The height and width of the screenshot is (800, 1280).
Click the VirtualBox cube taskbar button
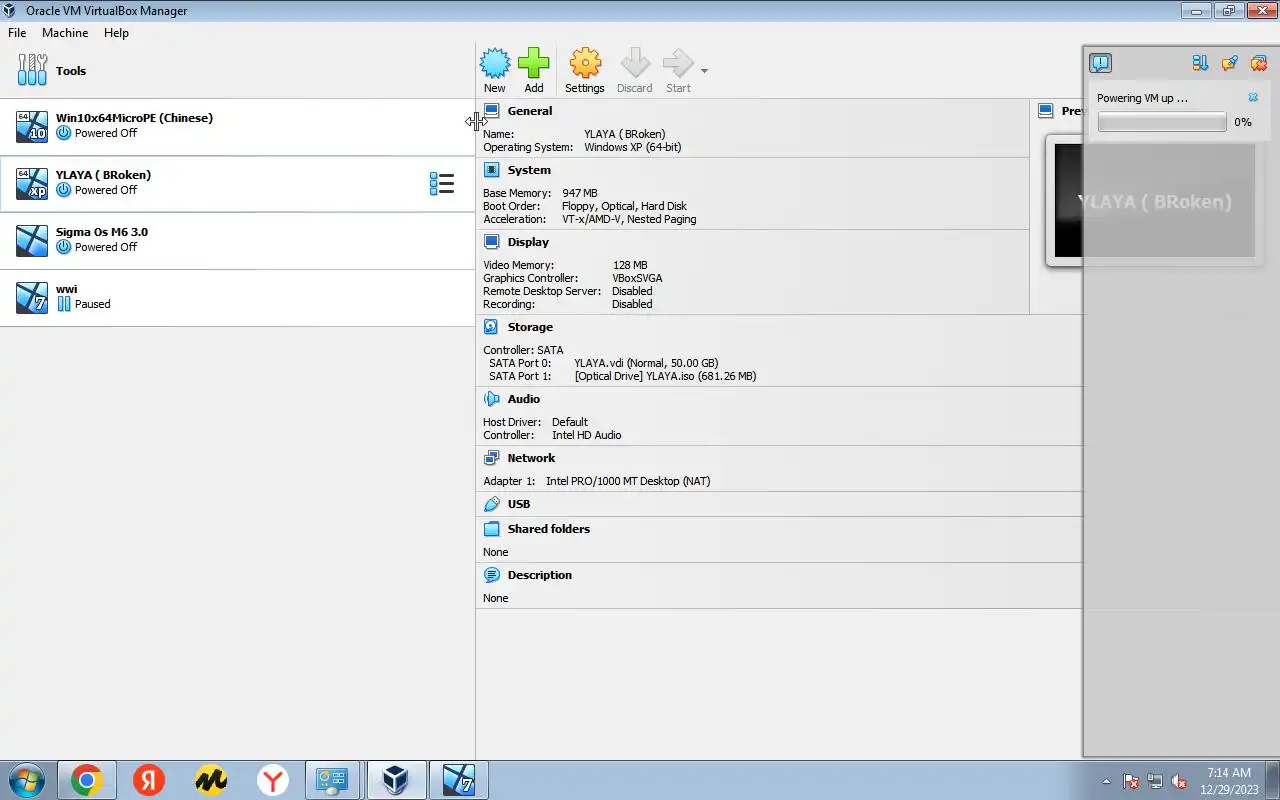(397, 780)
